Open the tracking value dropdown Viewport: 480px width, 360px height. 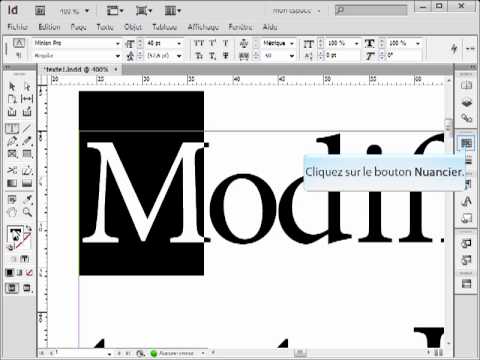(x=292, y=56)
